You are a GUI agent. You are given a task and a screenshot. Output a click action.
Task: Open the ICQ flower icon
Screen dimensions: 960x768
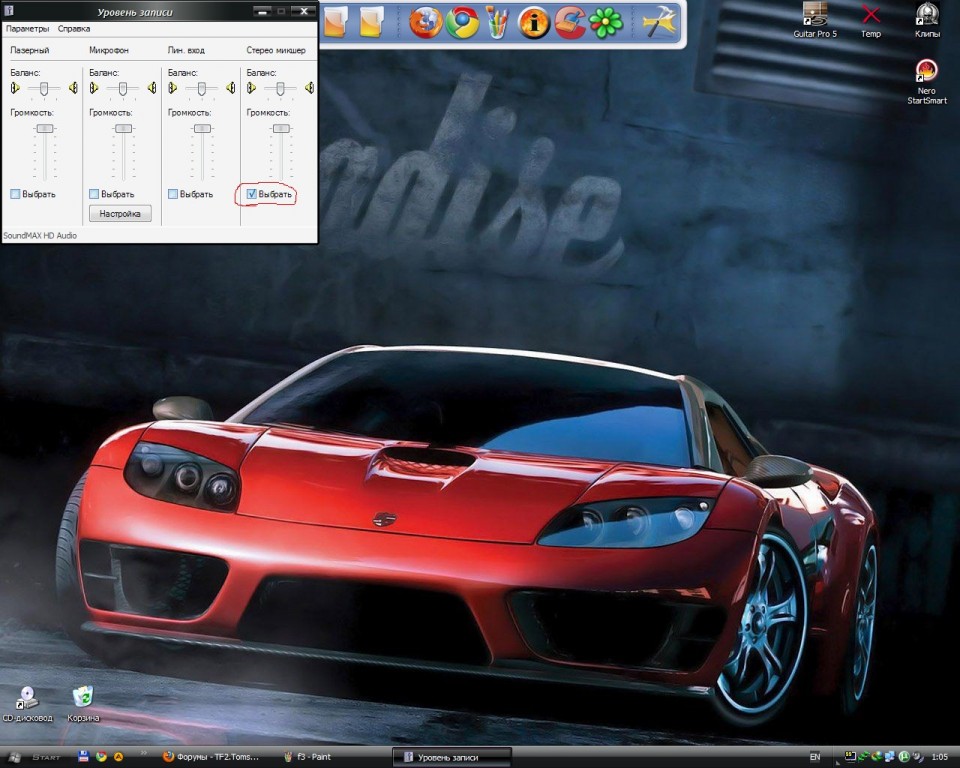(605, 22)
